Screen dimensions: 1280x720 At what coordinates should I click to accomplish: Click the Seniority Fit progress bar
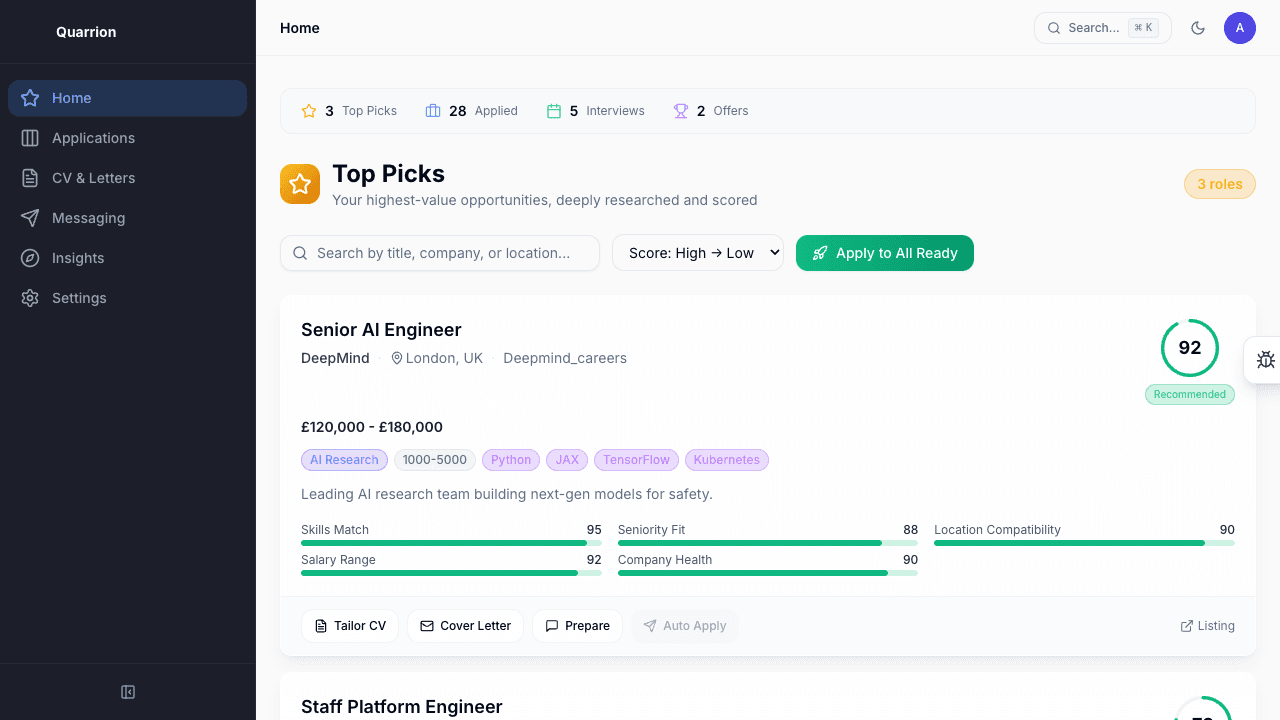pyautogui.click(x=768, y=543)
